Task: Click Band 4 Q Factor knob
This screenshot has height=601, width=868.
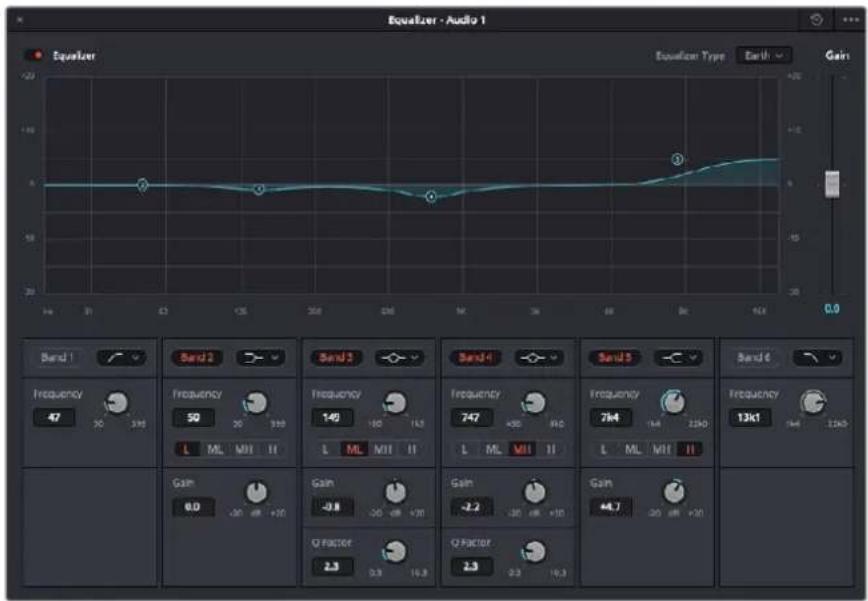Action: click(x=534, y=552)
